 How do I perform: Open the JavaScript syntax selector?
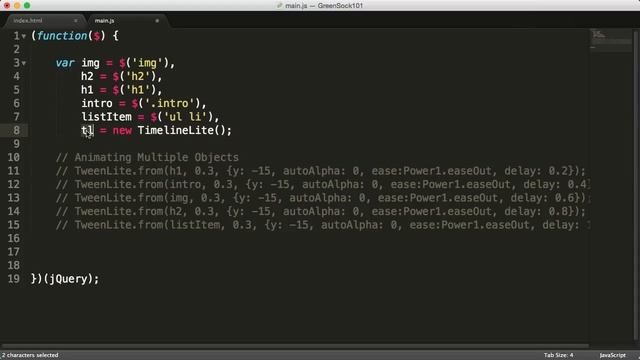[612, 355]
